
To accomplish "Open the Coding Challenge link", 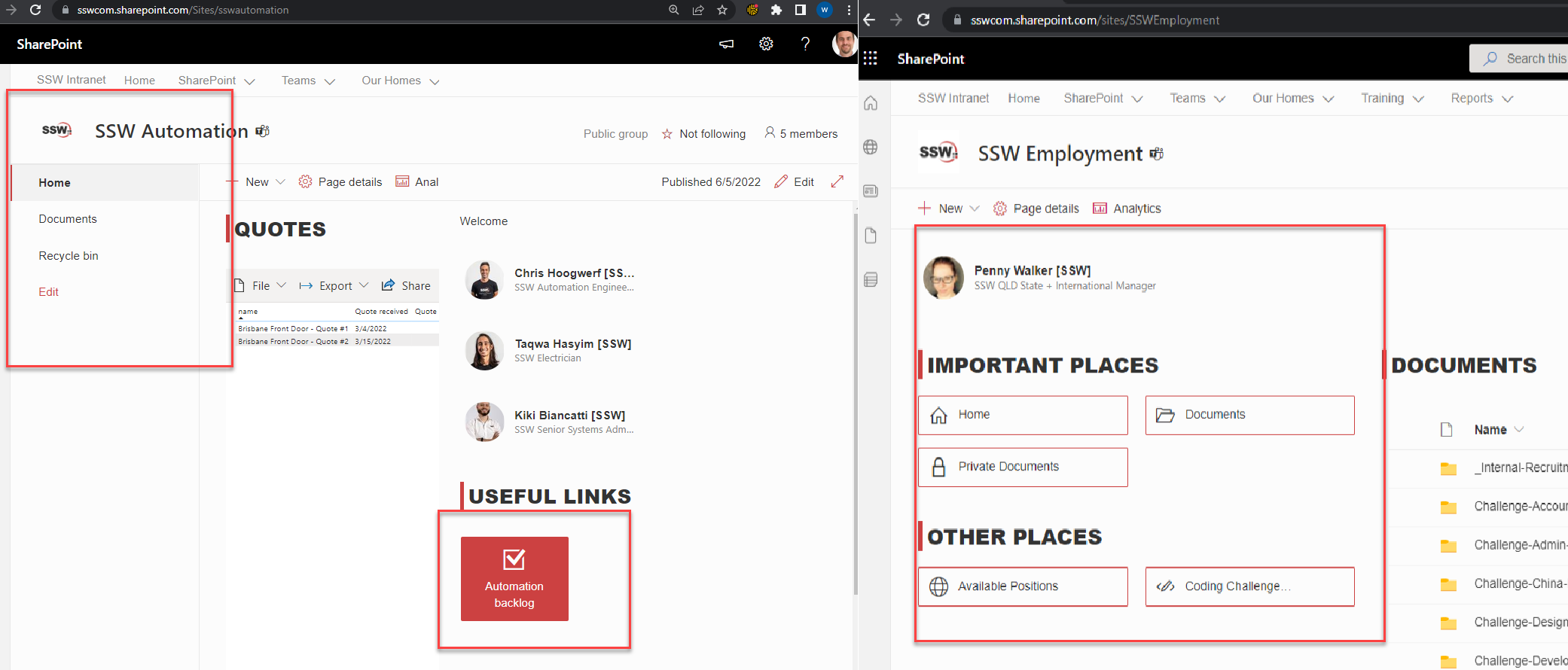I will click(x=1249, y=586).
